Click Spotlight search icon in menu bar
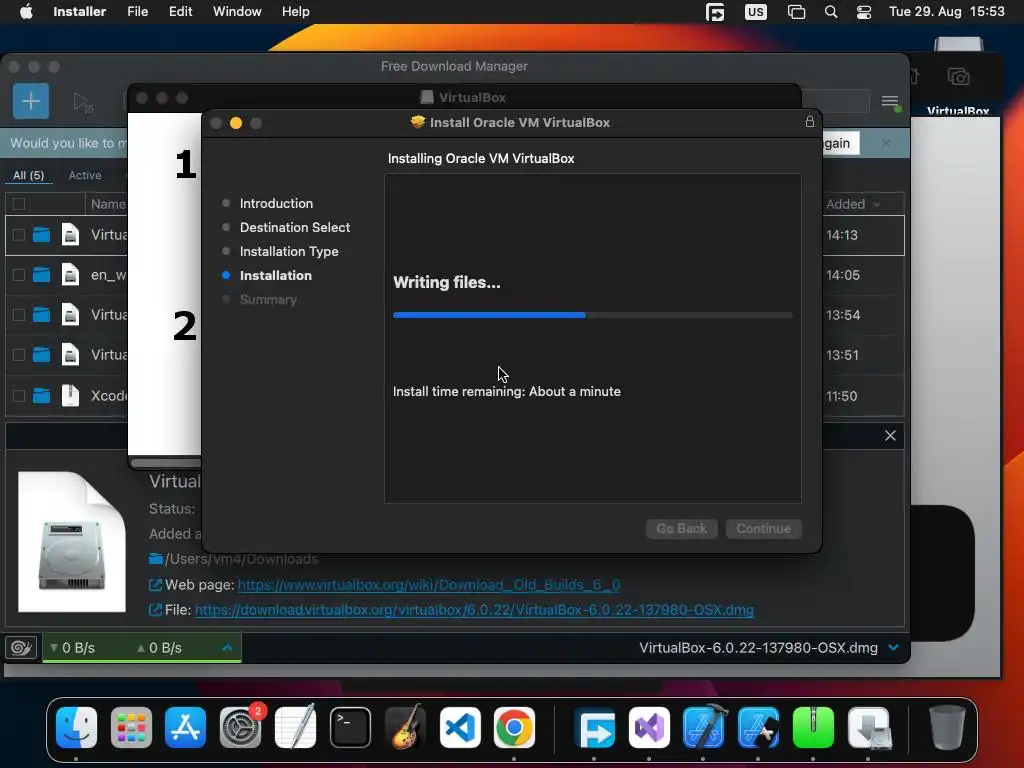Viewport: 1024px width, 768px height. coord(831,12)
